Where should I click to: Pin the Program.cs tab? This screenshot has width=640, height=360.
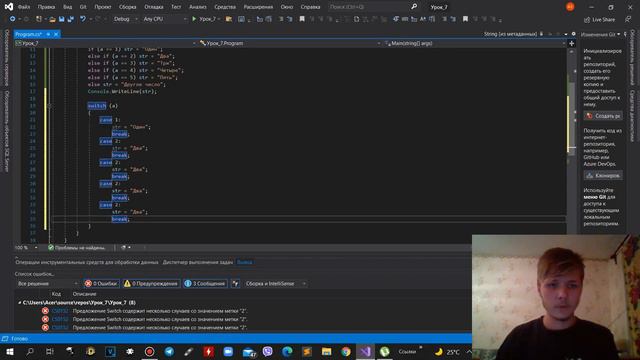click(x=48, y=34)
